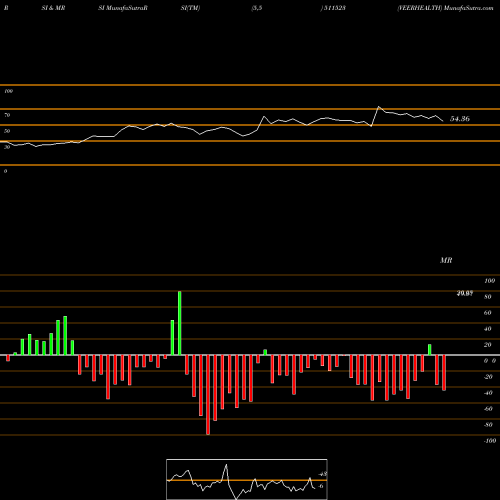Click the tallest green bar in MR histogram
This screenshot has height=500, width=500.
pyautogui.click(x=180, y=323)
